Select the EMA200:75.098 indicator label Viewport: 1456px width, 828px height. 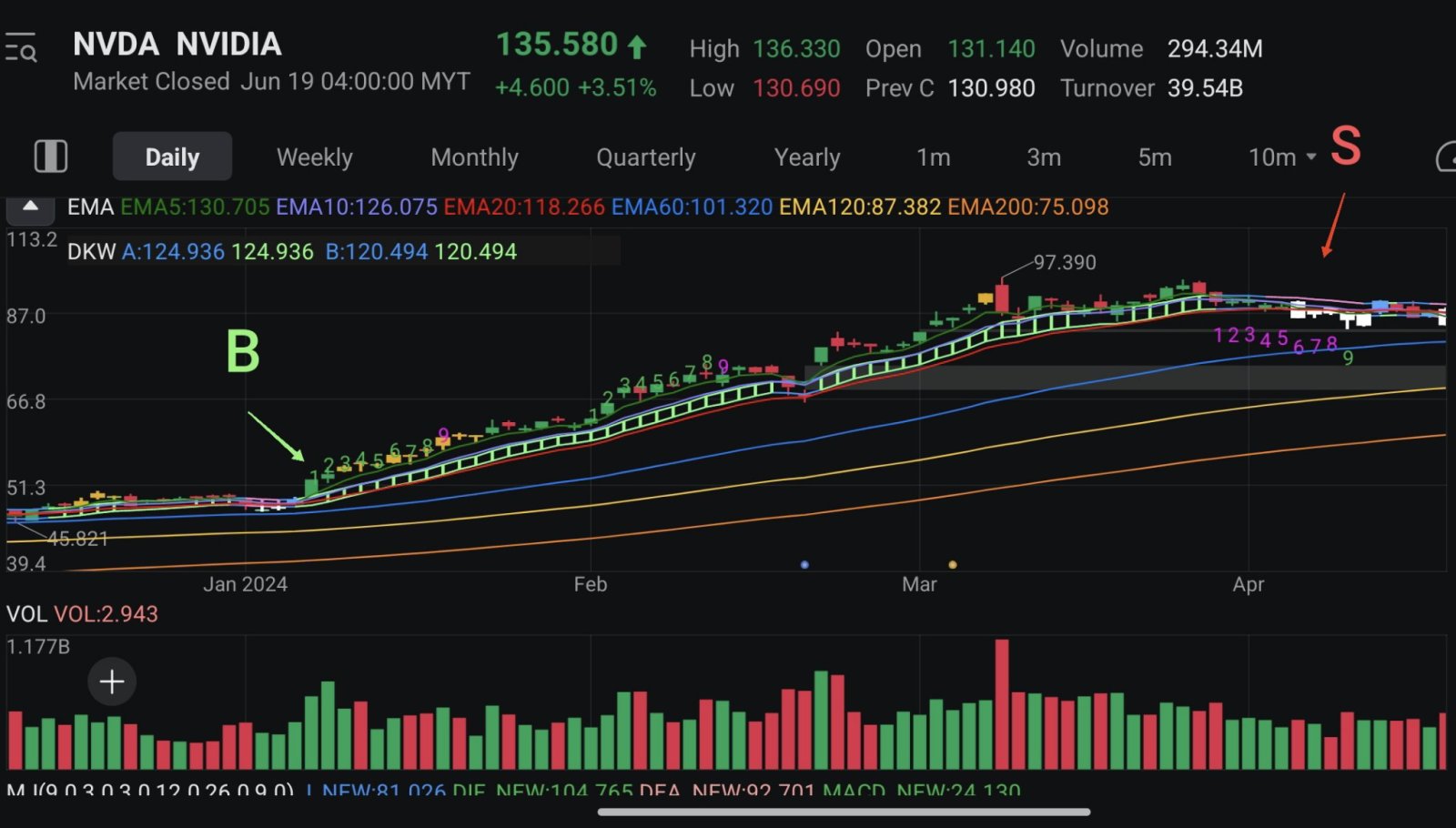(1028, 207)
